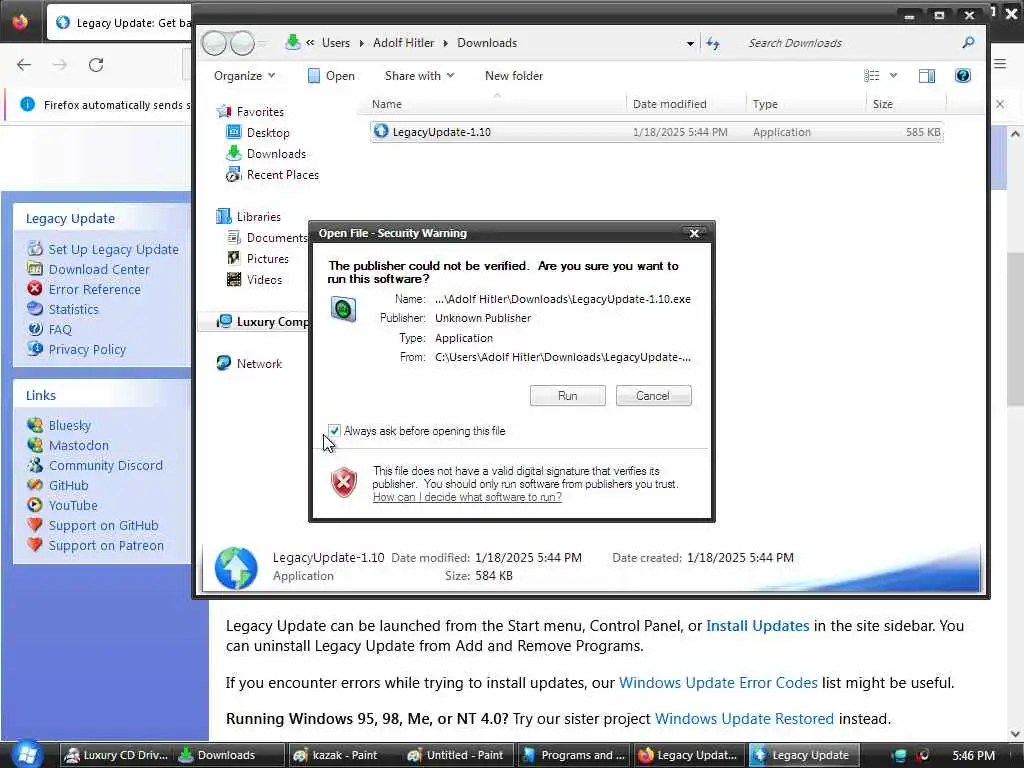Click Users in the address breadcrumb
The width and height of the screenshot is (1024, 768).
click(336, 43)
